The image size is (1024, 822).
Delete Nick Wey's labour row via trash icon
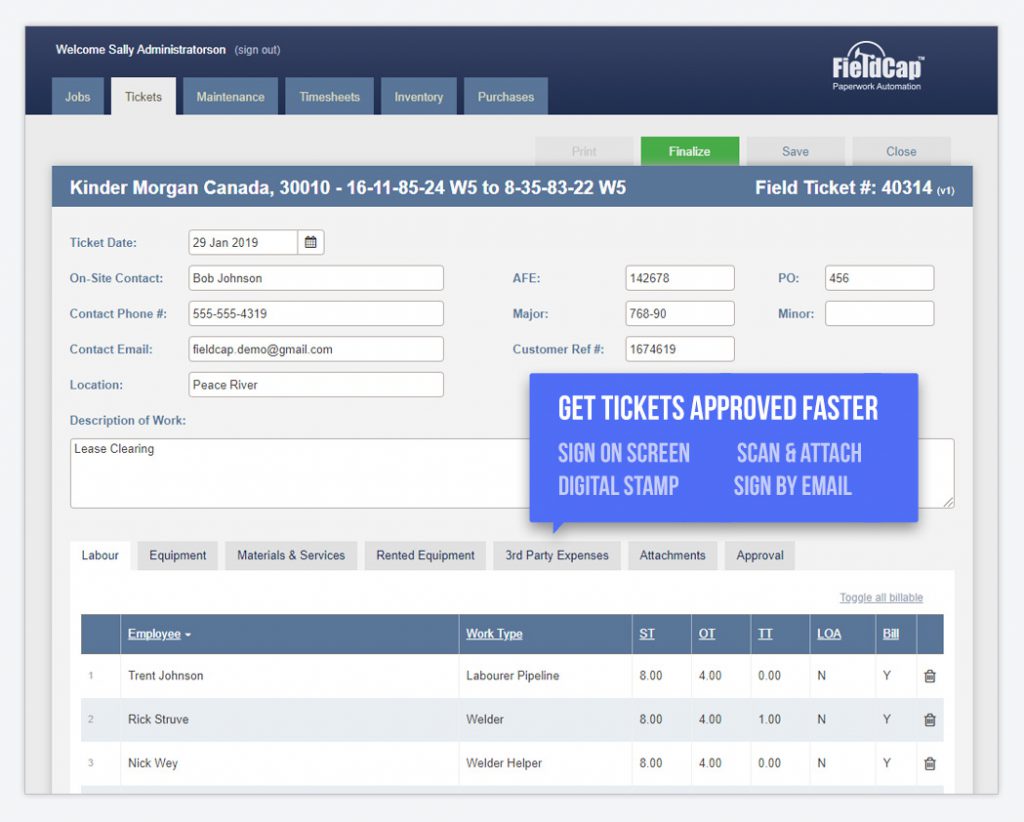(929, 763)
